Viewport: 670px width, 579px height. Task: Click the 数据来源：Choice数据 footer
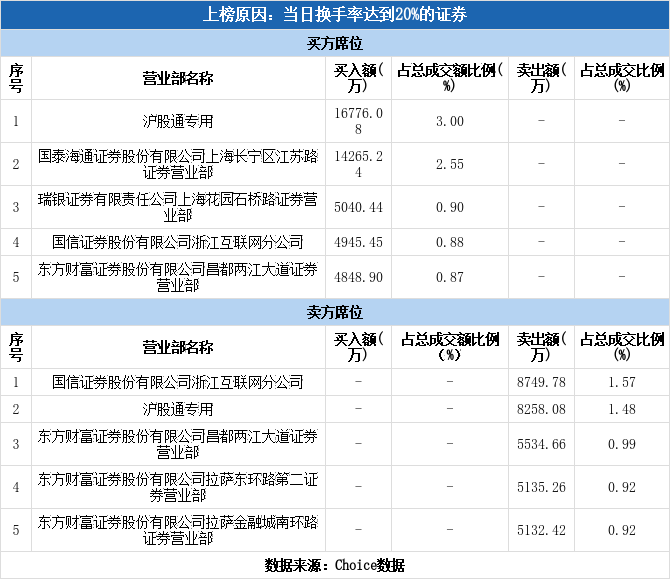pos(335,565)
